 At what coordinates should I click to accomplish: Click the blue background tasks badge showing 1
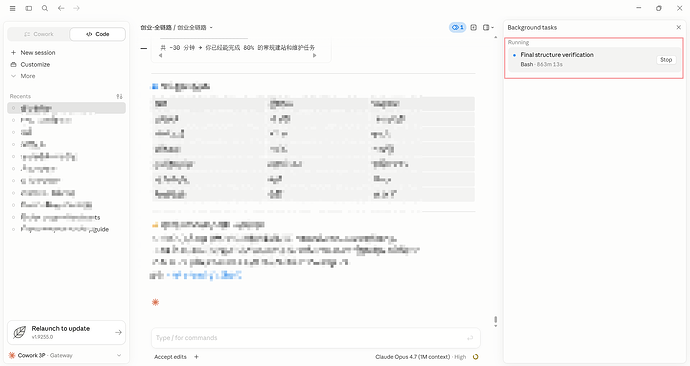point(458,27)
